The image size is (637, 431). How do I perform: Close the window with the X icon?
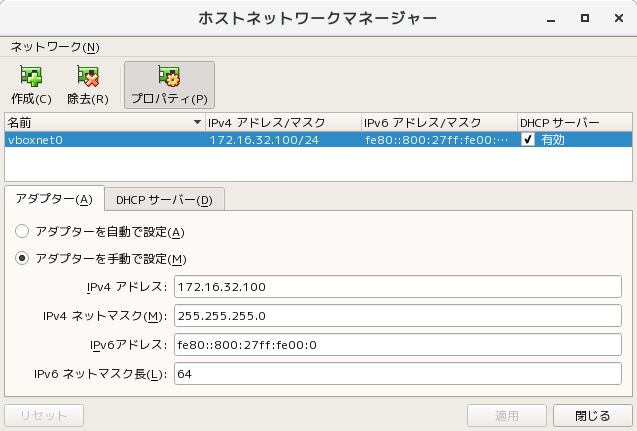pyautogui.click(x=619, y=18)
